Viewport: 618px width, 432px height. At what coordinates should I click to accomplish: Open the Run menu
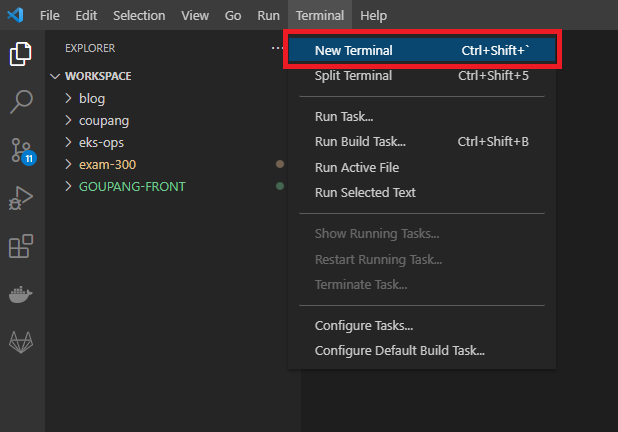tap(268, 15)
